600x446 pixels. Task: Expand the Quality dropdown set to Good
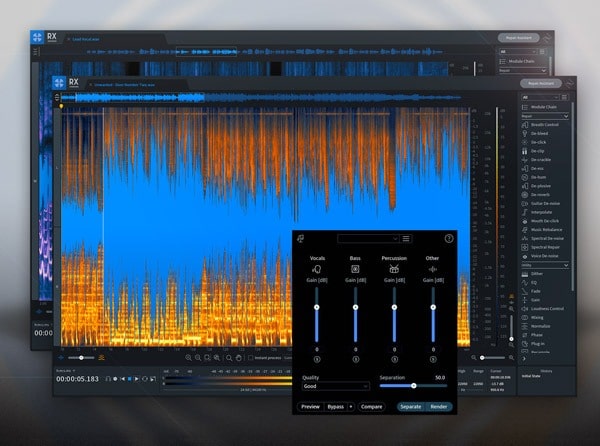(336, 385)
